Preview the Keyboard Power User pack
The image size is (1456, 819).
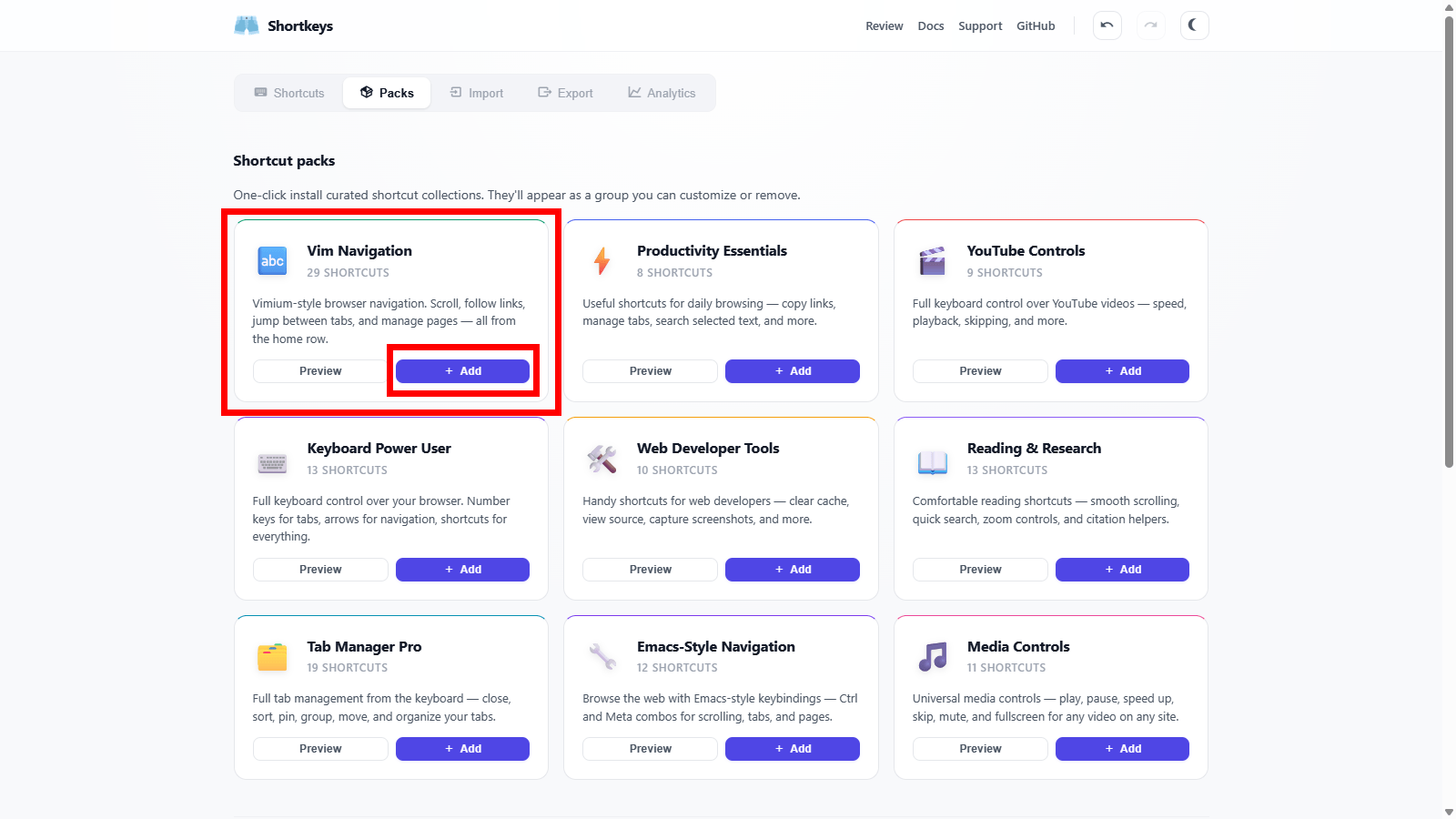[x=320, y=570]
